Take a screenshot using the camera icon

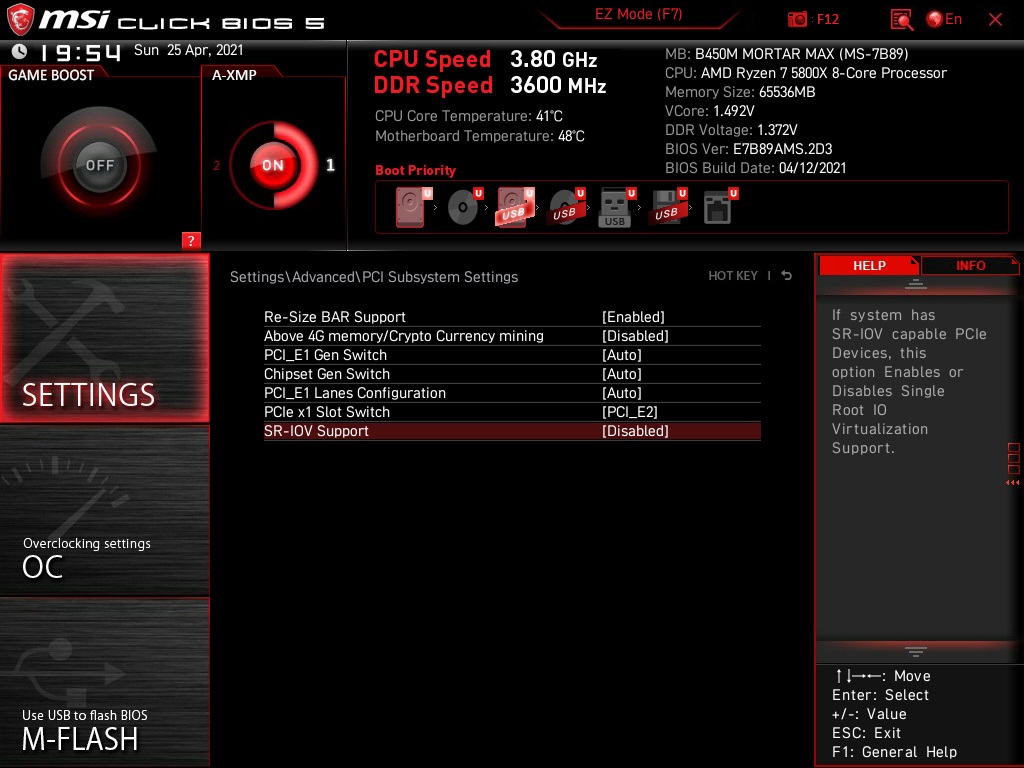[797, 19]
